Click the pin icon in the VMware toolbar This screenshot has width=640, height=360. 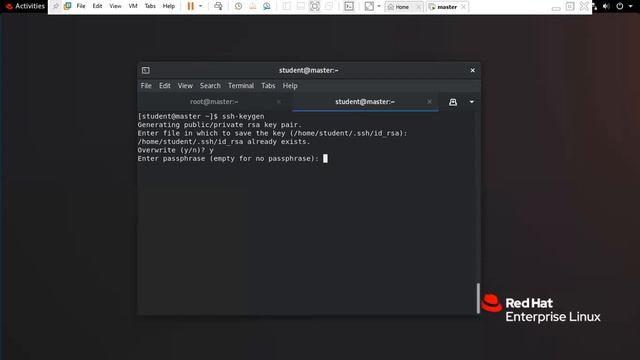click(56, 6)
